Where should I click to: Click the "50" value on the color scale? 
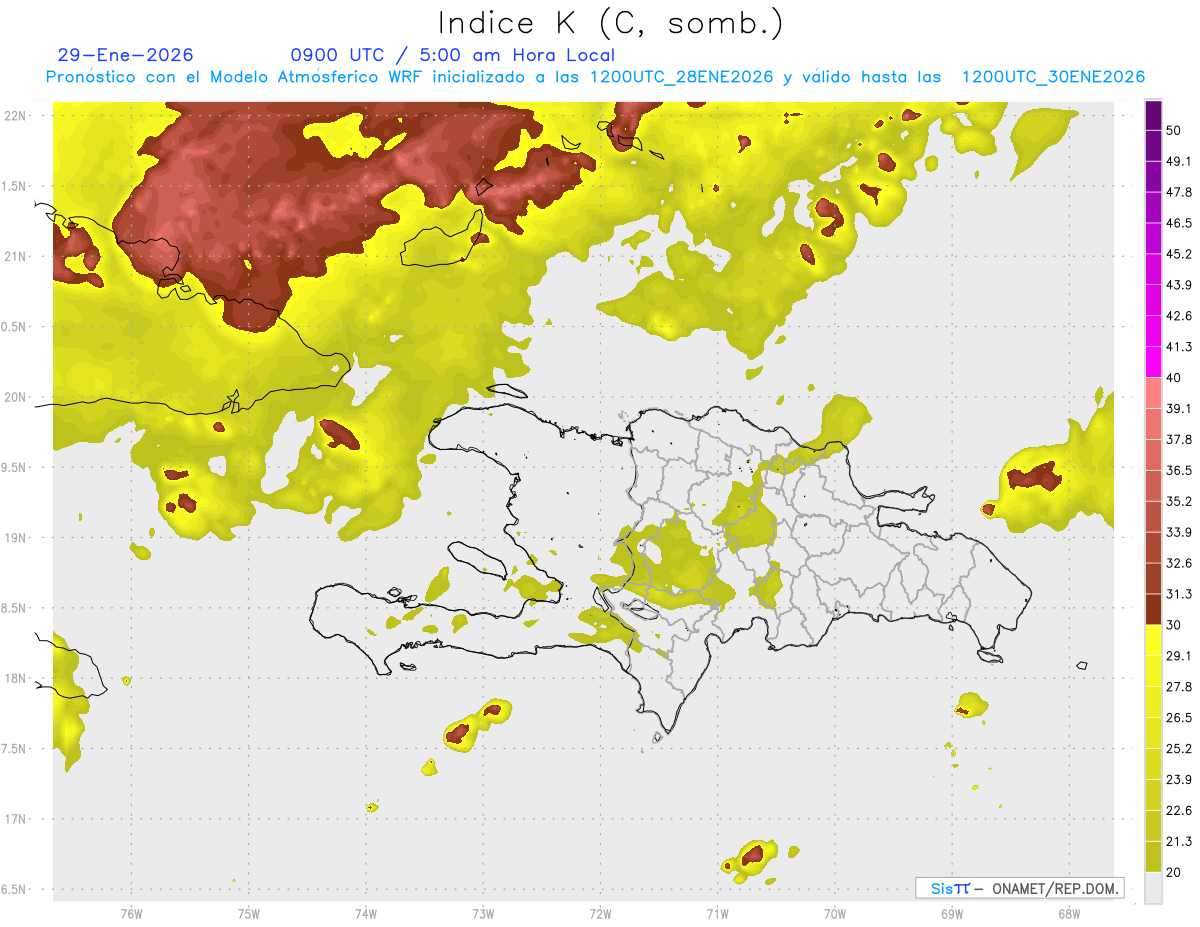point(1174,130)
